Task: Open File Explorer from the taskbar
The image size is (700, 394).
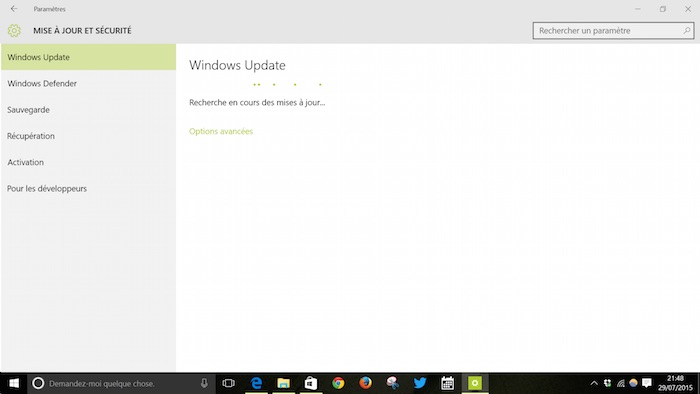Action: pos(283,383)
